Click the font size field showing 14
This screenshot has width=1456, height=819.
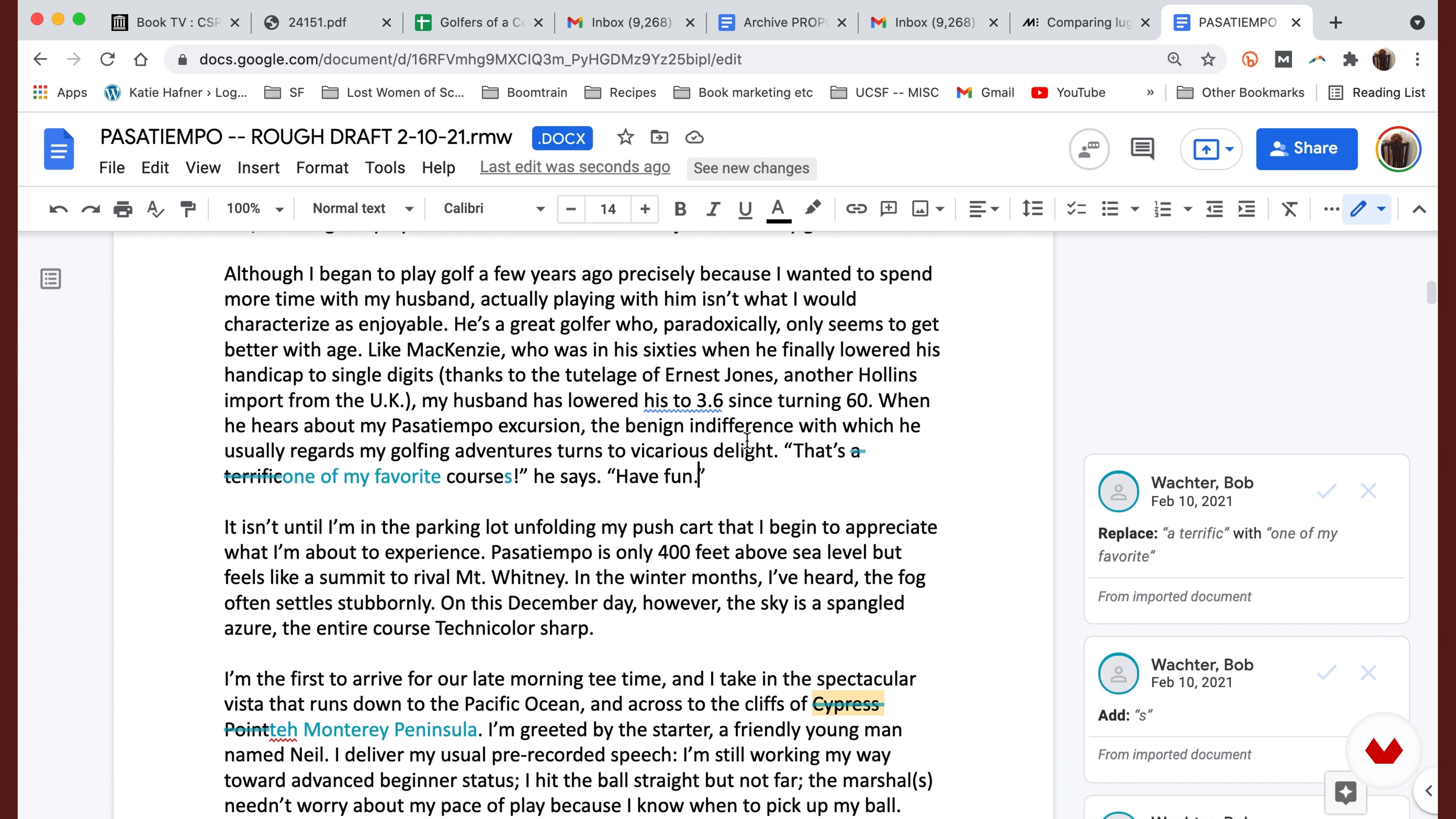click(608, 209)
